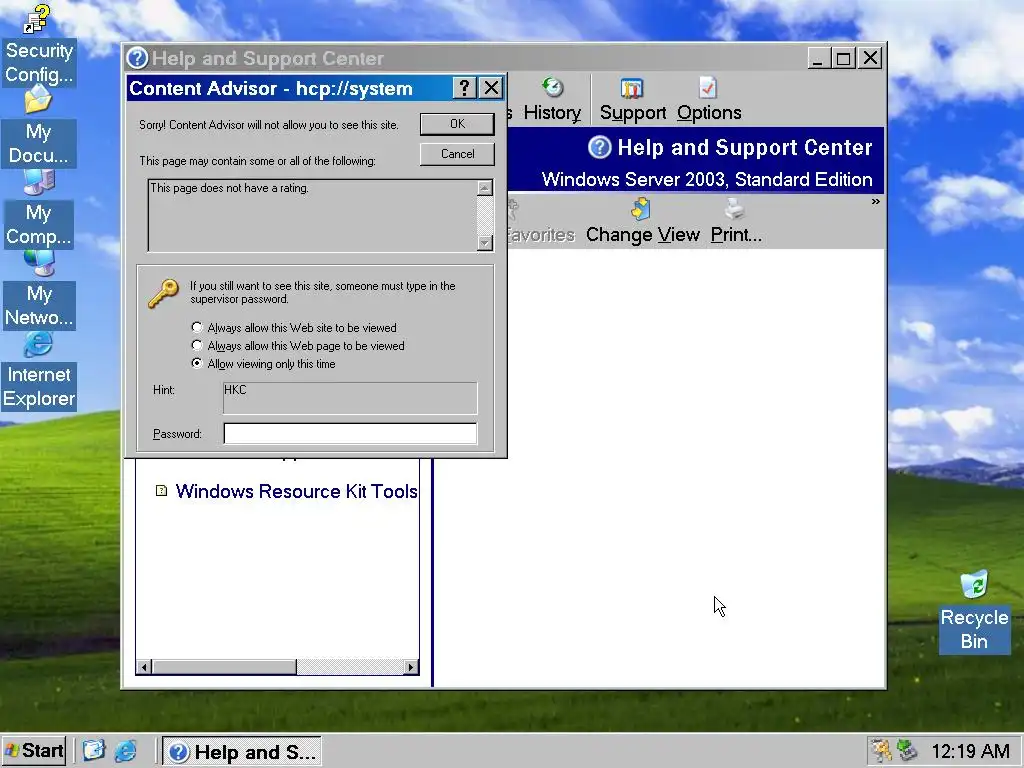This screenshot has width=1024, height=768.
Task: Click the gold key icon
Action: [163, 293]
